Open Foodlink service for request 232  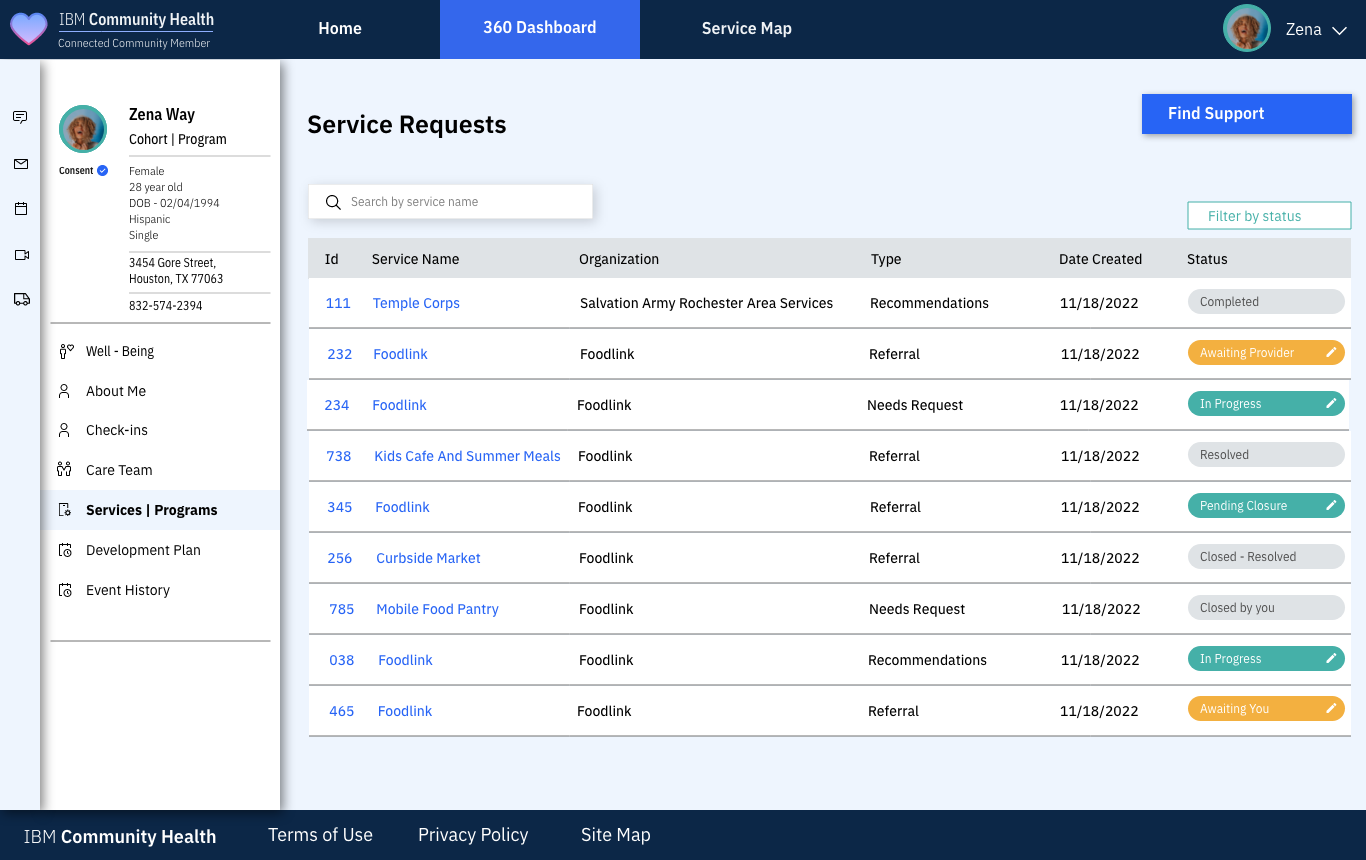click(x=400, y=354)
